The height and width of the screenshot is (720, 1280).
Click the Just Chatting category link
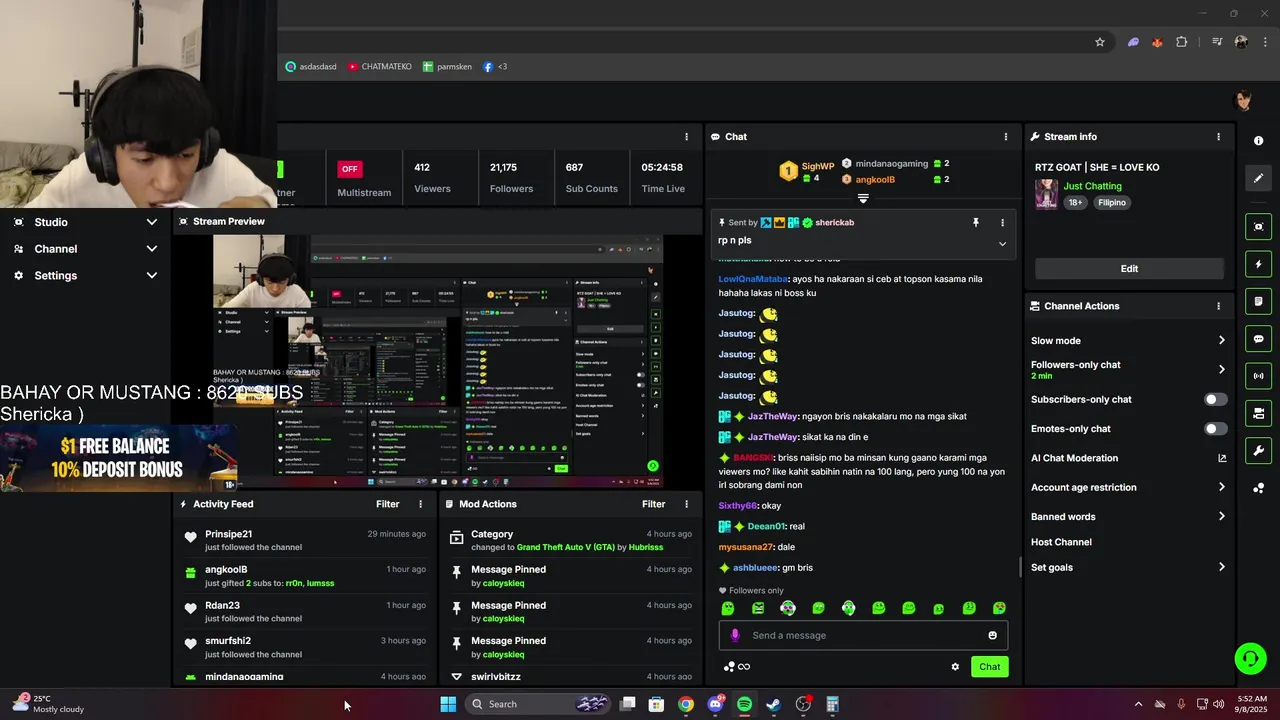[1092, 186]
